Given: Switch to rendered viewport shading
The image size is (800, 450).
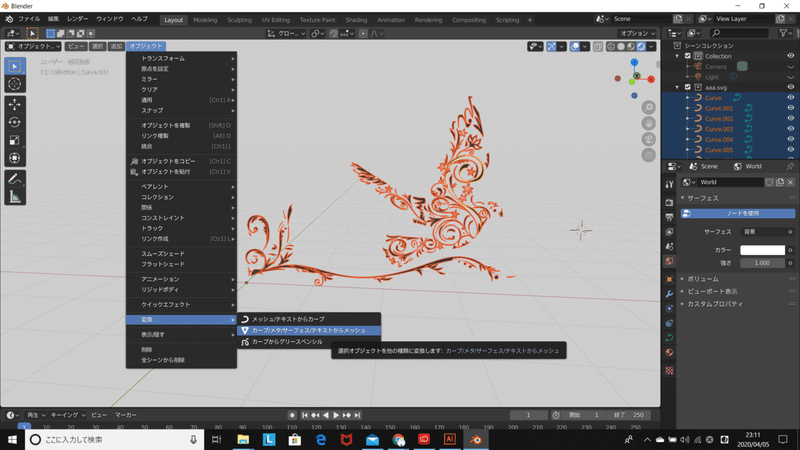Looking at the screenshot, I should (x=641, y=46).
